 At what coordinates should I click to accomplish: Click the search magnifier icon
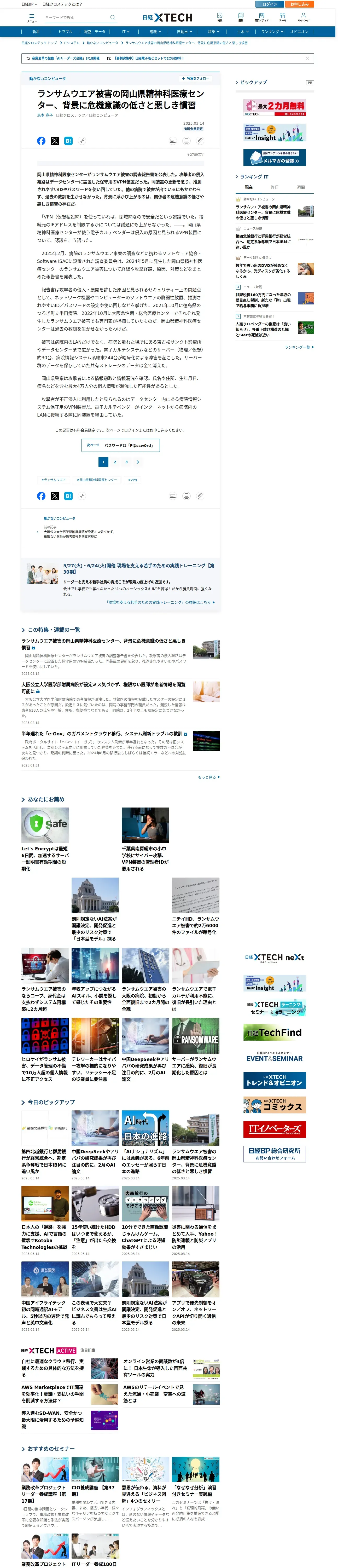tap(113, 18)
